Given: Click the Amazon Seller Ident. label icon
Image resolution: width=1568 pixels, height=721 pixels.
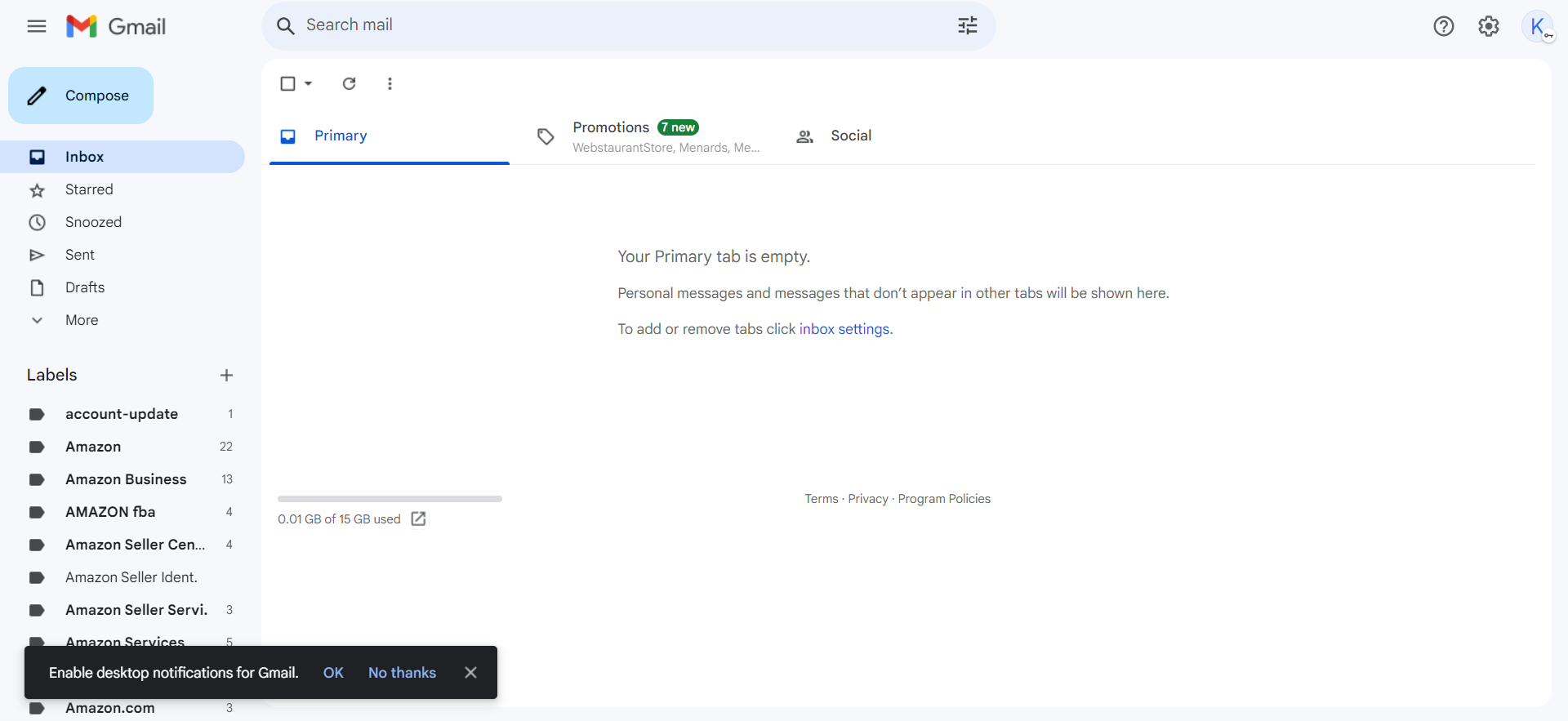Looking at the screenshot, I should (37, 577).
